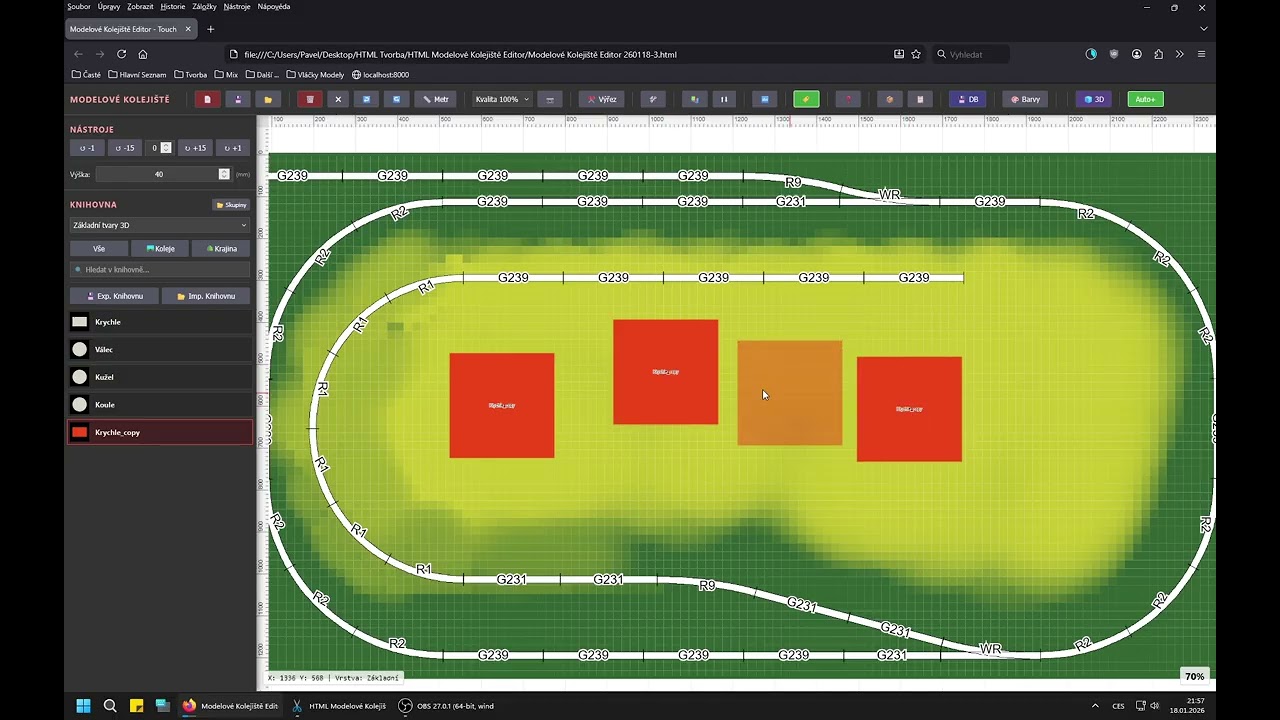1280x720 pixels.
Task: Open new browser tab with plus
Action: (x=210, y=29)
